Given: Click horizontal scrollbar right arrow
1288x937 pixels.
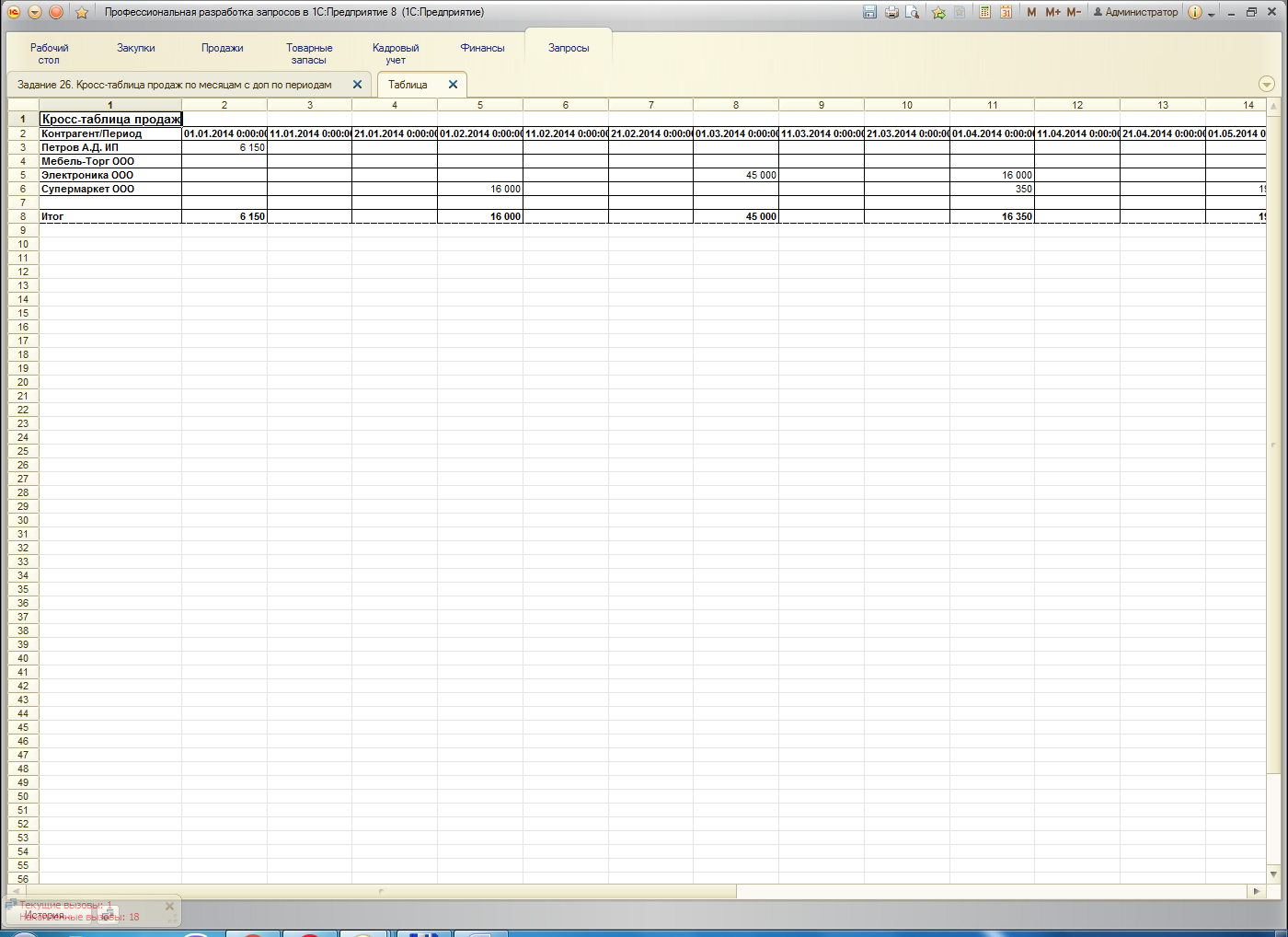Looking at the screenshot, I should (1257, 891).
